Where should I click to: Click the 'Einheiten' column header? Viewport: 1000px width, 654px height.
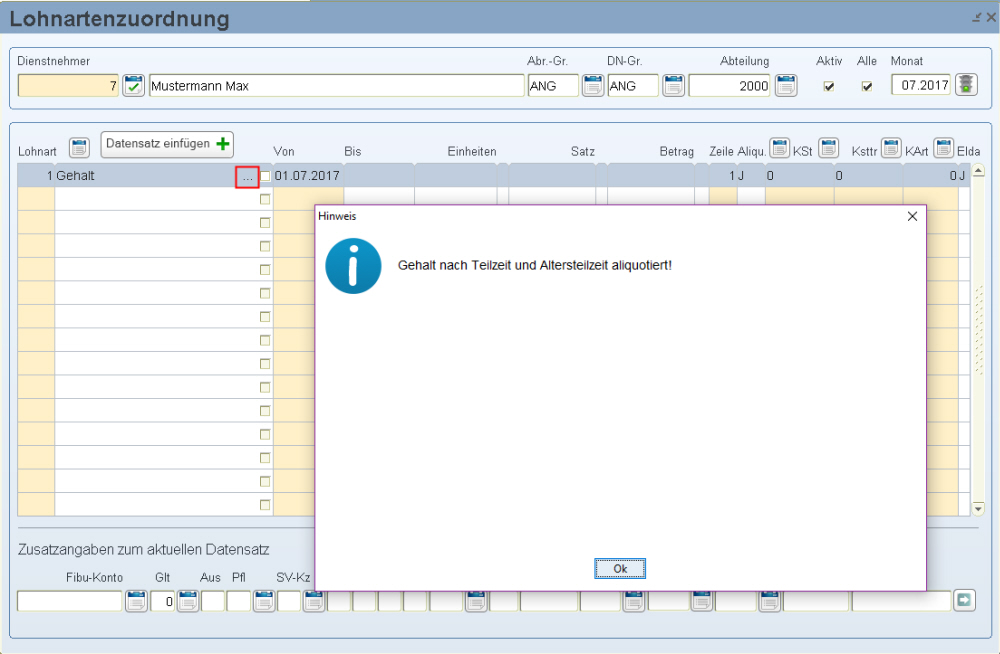[472, 152]
